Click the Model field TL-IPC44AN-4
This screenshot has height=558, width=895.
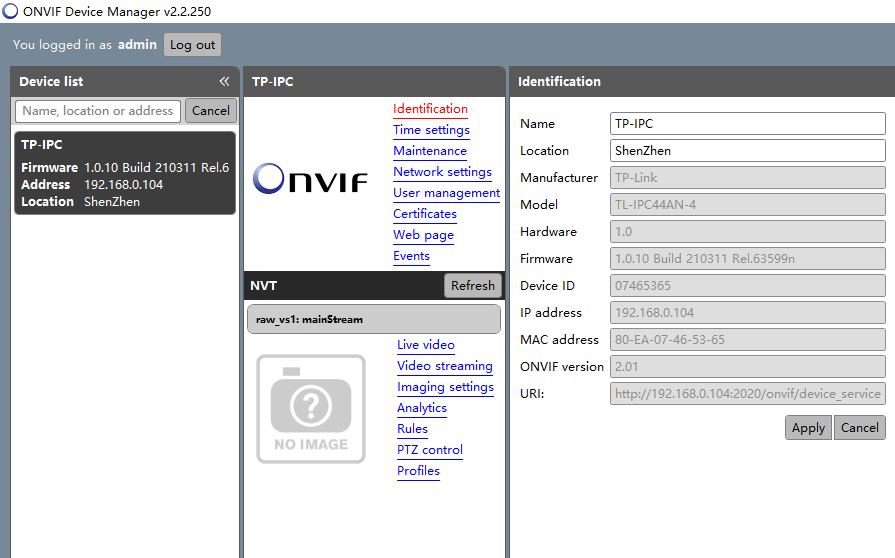(748, 205)
